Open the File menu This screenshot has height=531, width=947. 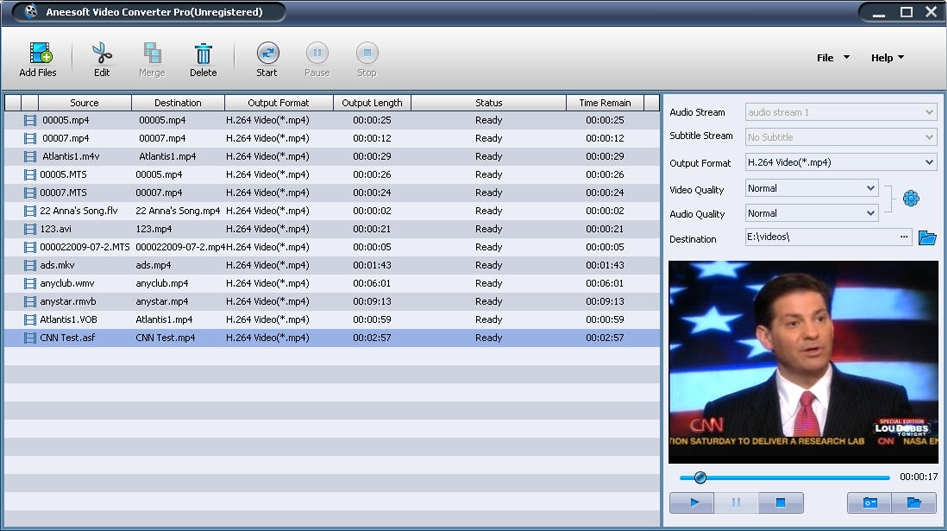pos(832,58)
